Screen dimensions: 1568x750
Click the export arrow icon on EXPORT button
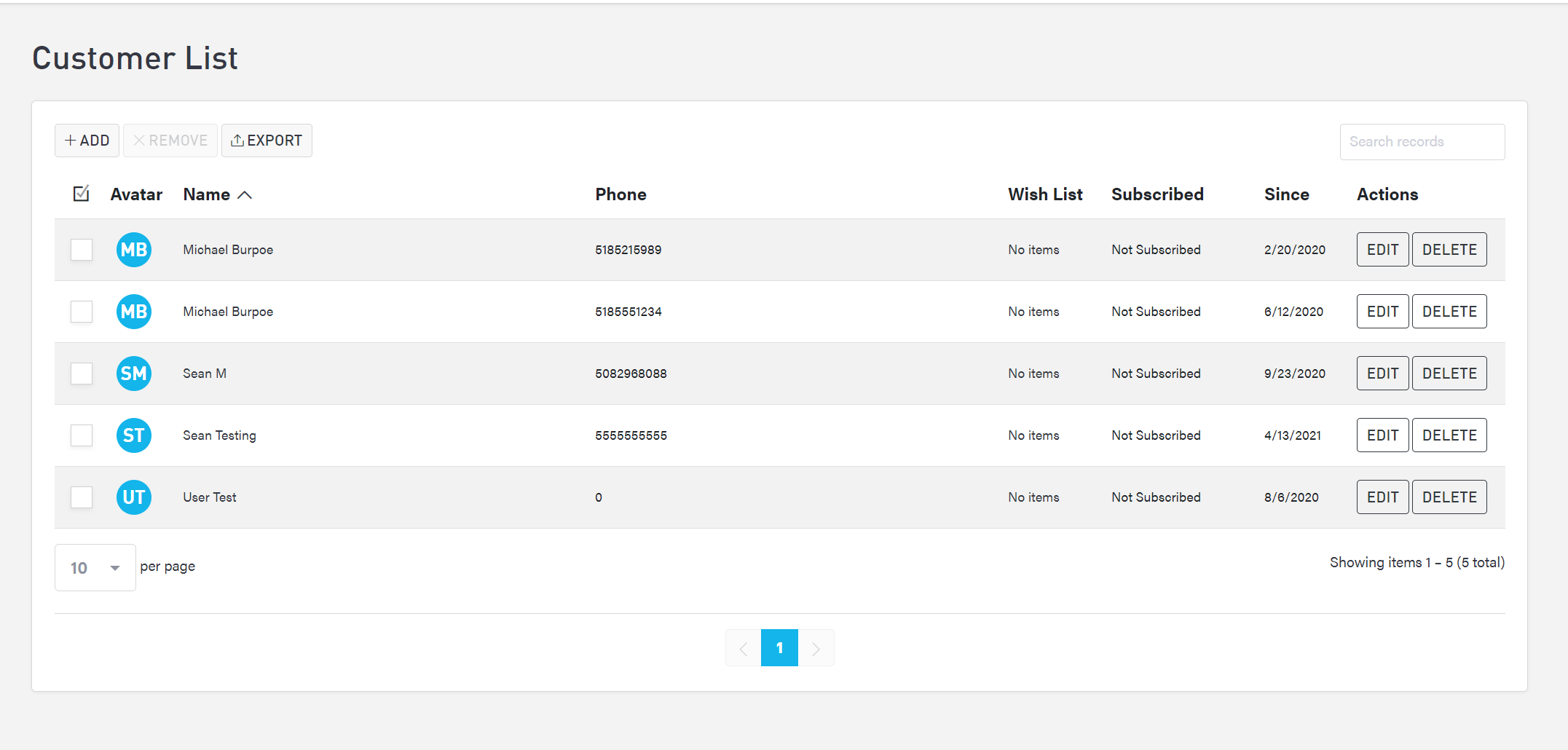click(237, 140)
